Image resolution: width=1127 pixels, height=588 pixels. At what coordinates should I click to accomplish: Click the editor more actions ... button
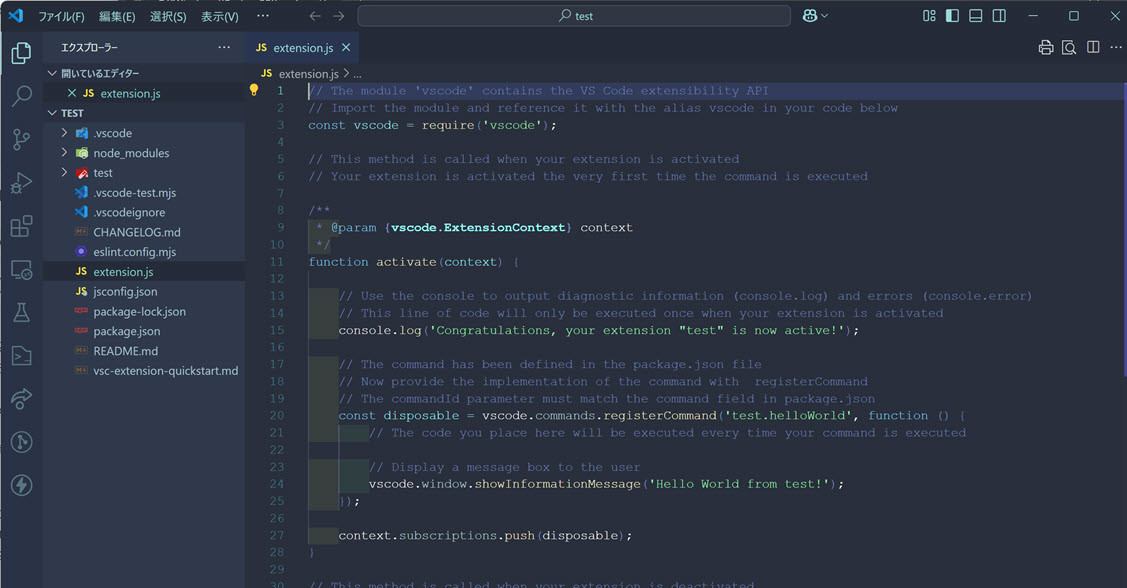tap(1117, 46)
